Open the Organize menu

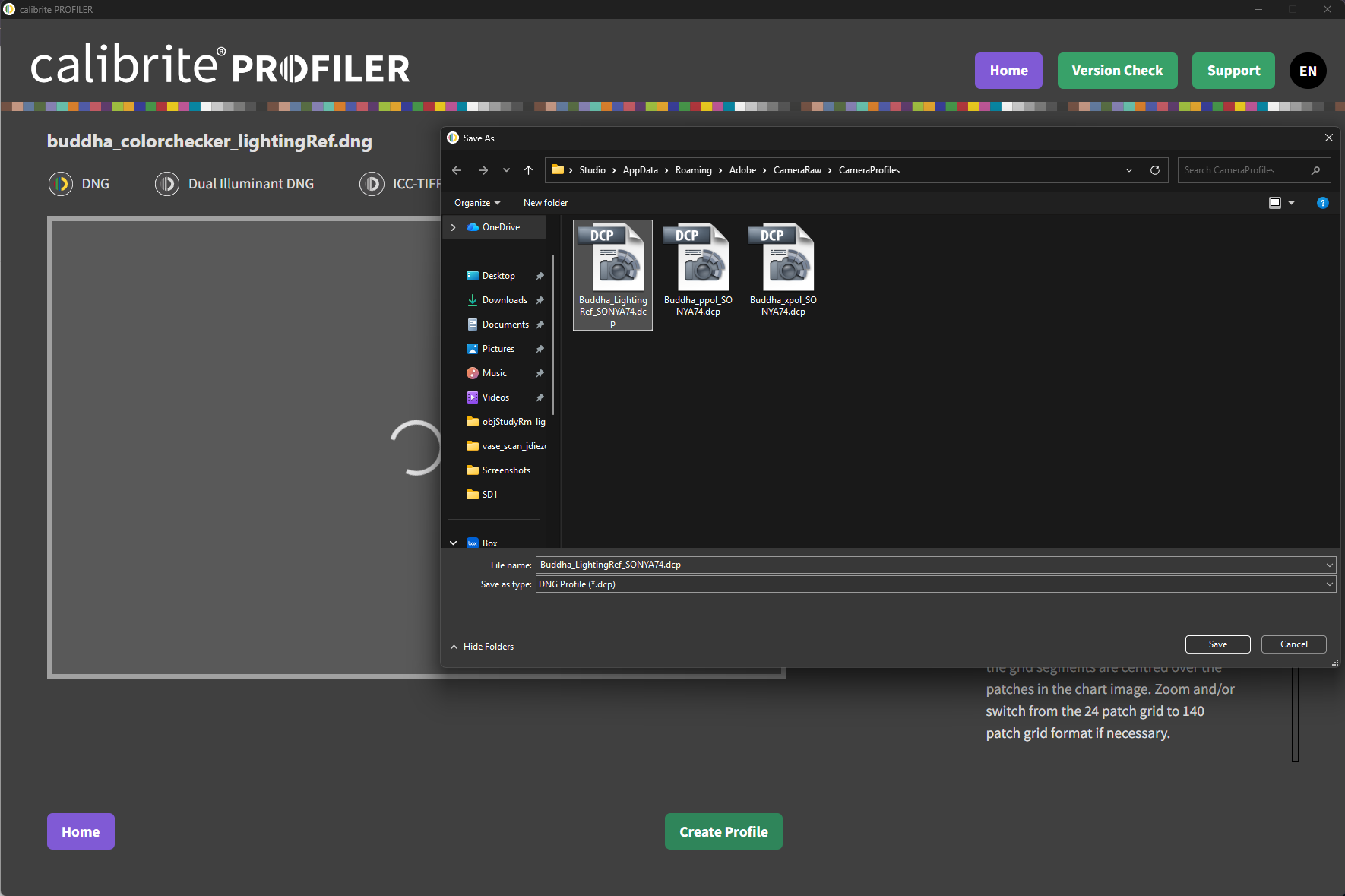477,203
